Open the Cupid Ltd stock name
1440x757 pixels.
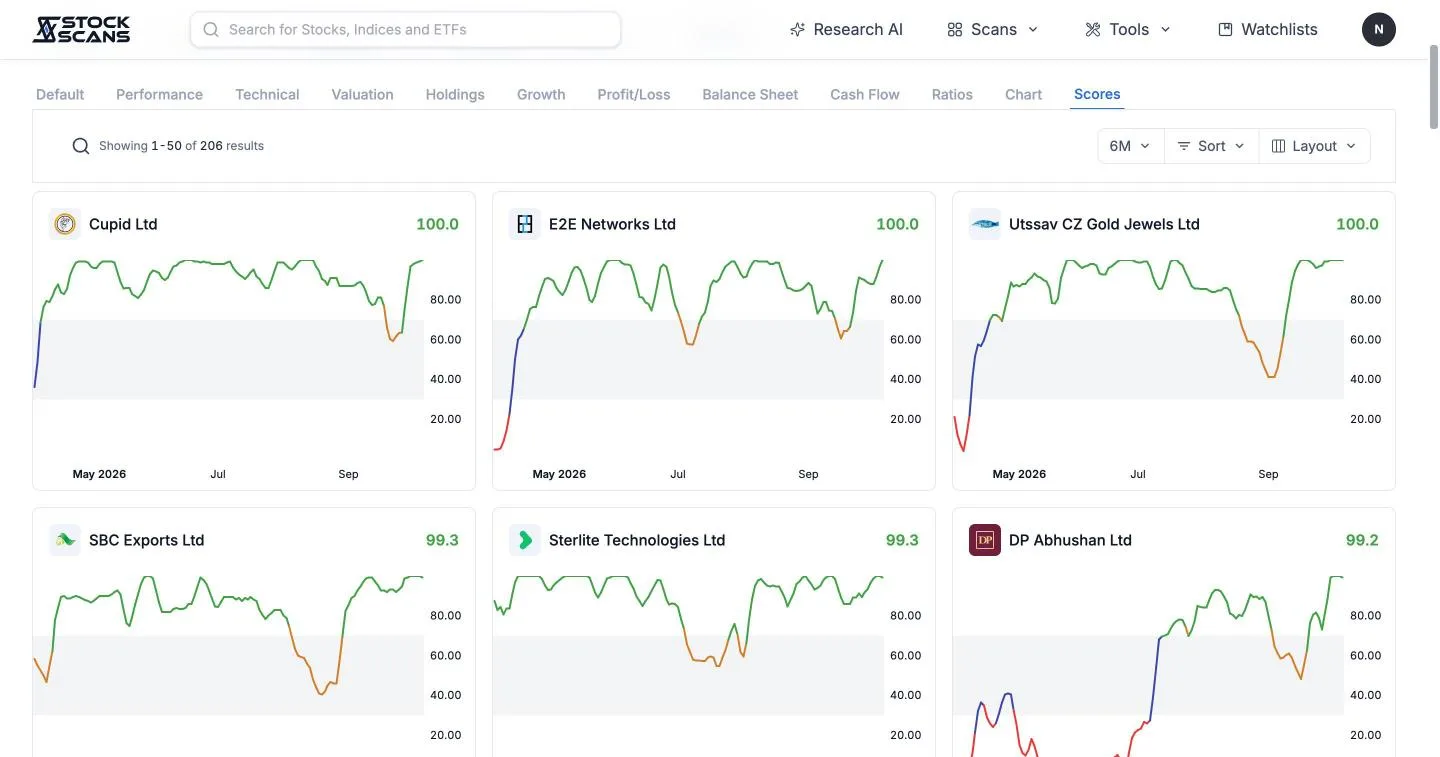click(x=123, y=224)
